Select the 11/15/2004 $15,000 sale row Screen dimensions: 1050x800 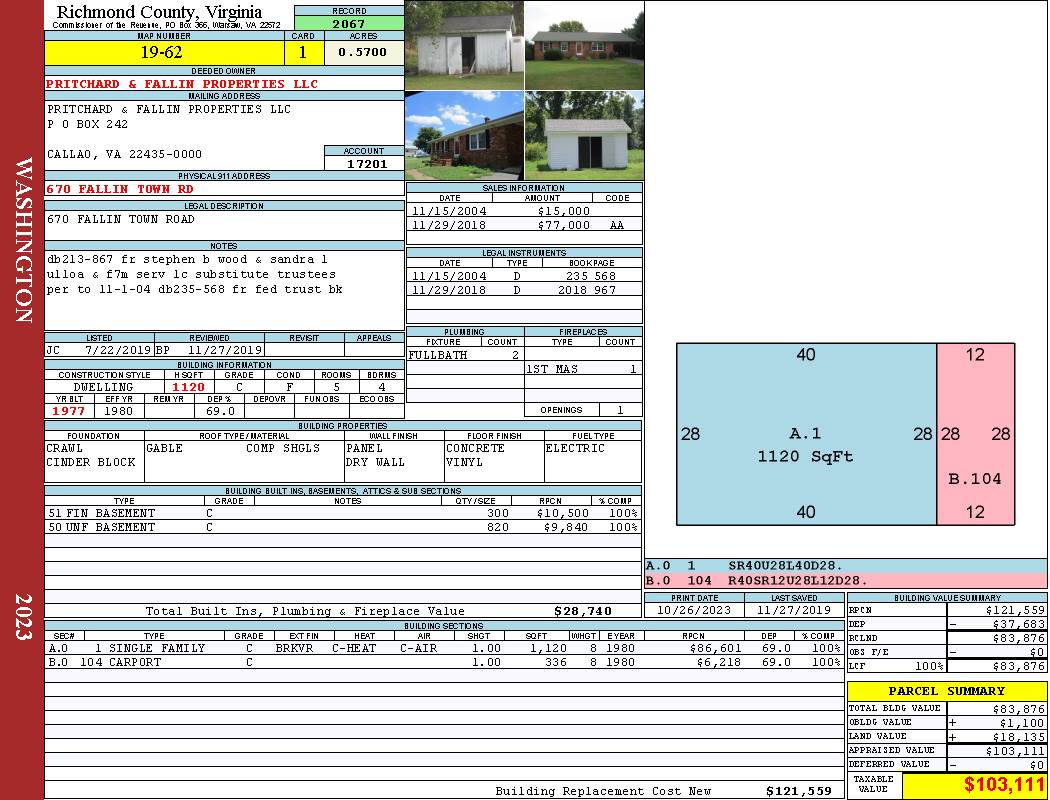coord(524,211)
